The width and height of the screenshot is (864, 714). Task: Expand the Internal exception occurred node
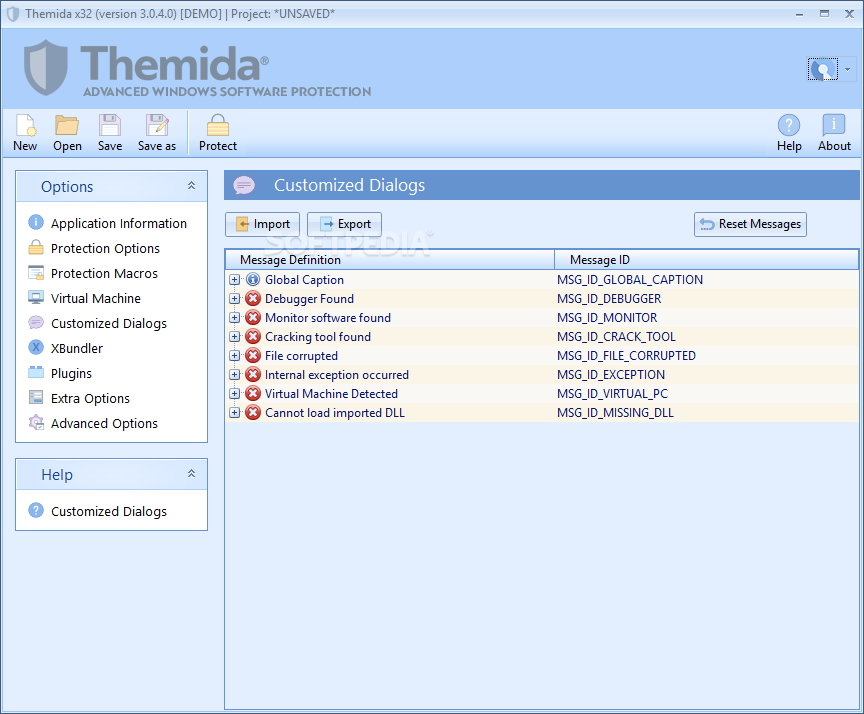pos(235,375)
